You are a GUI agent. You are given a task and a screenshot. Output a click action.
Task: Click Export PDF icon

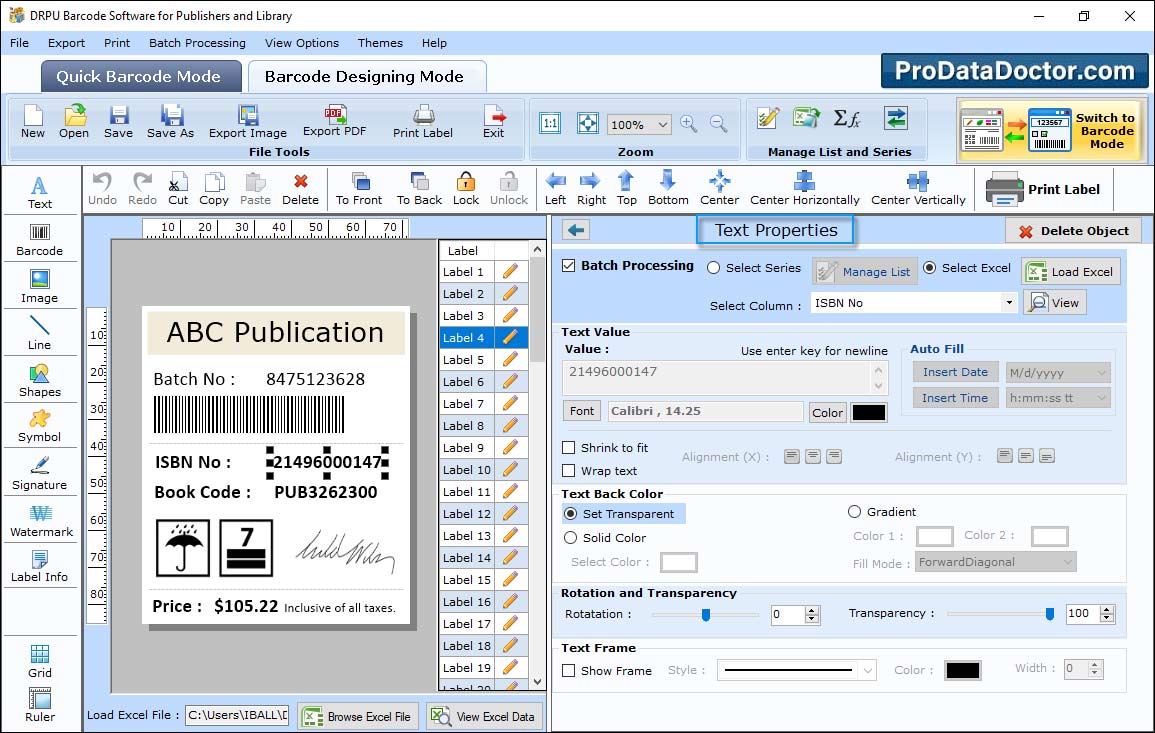tap(334, 121)
